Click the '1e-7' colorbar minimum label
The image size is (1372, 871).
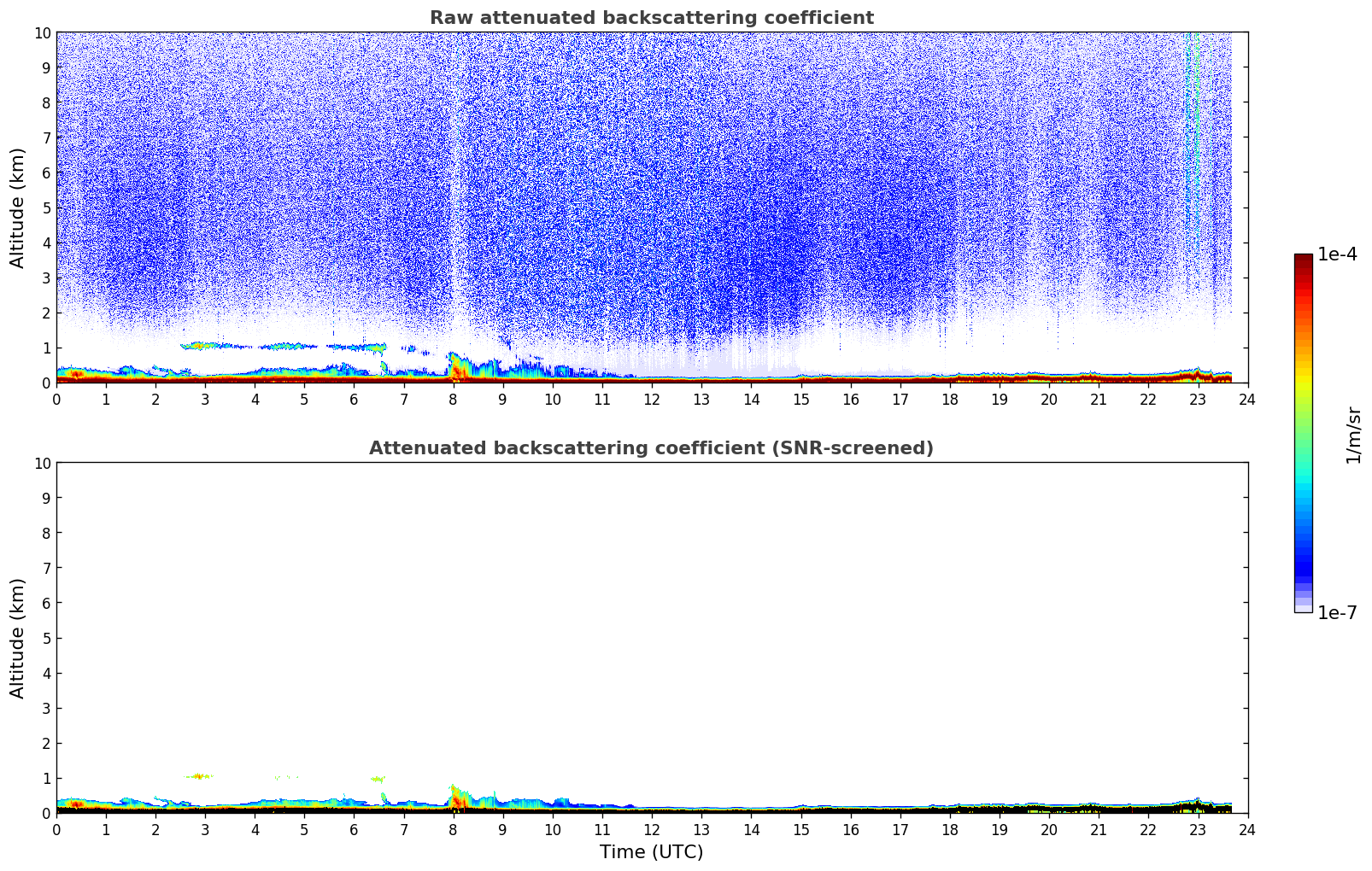(1337, 612)
